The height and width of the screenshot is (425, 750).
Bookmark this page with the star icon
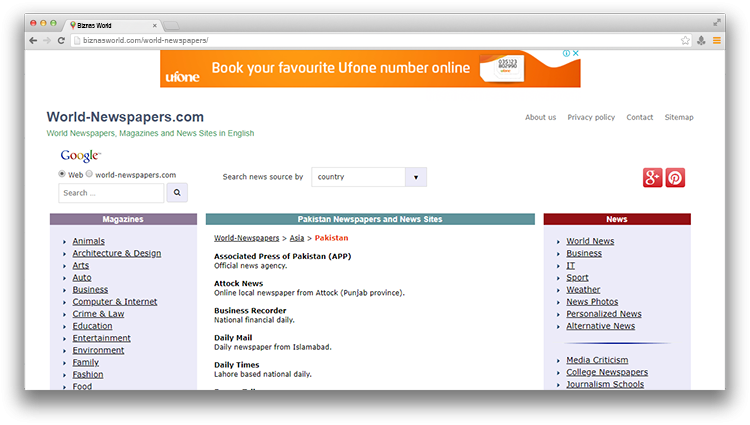click(x=685, y=41)
